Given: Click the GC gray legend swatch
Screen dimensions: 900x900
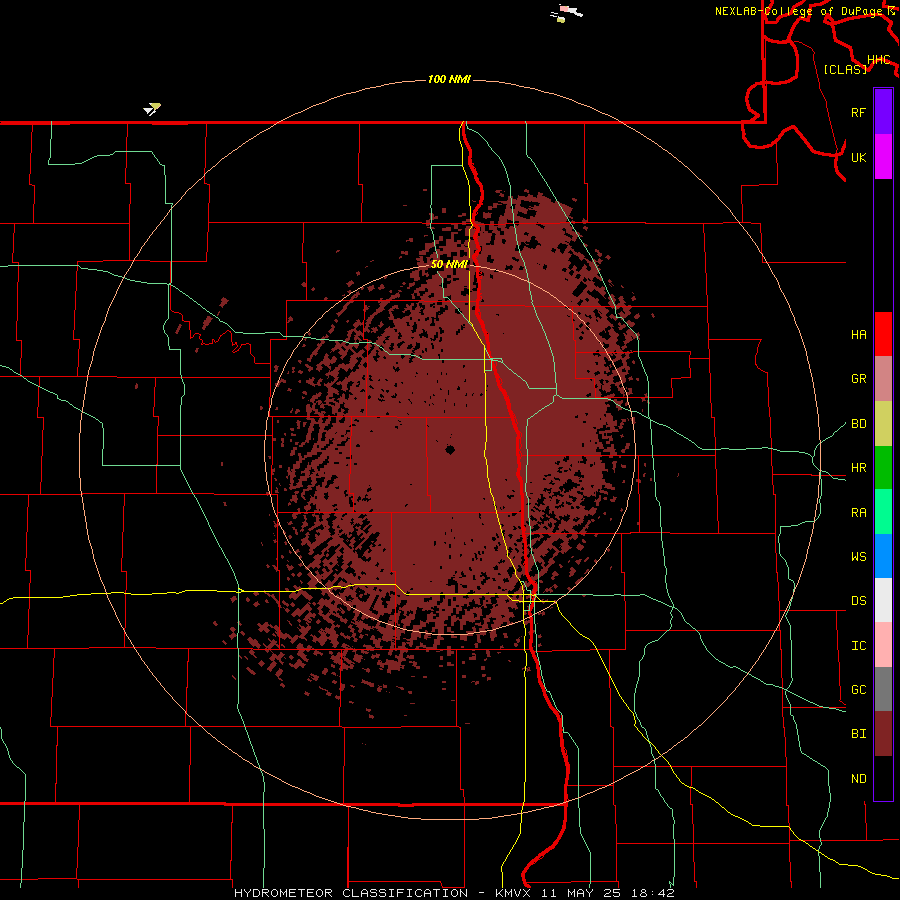Looking at the screenshot, I should pos(883,689).
